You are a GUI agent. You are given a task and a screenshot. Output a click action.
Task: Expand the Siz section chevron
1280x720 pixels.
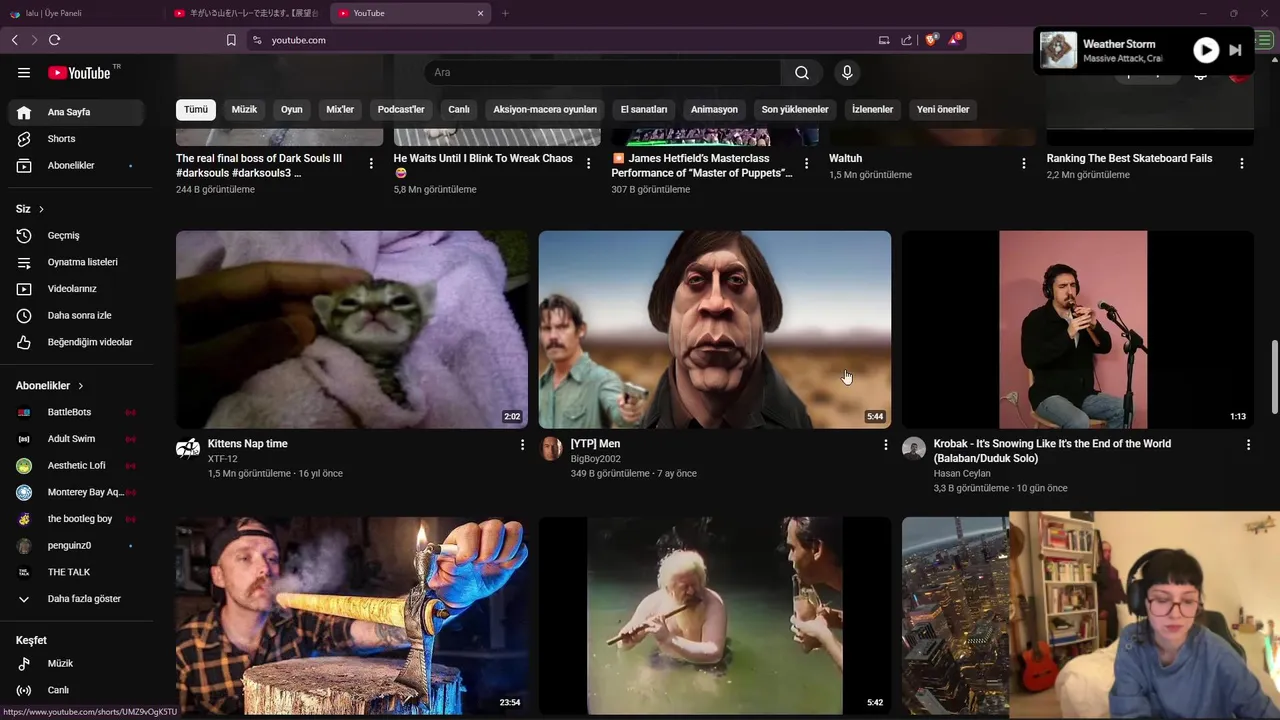tap(41, 209)
